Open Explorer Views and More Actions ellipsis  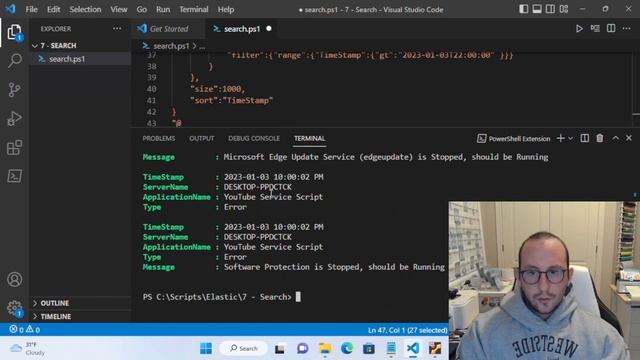pos(117,29)
